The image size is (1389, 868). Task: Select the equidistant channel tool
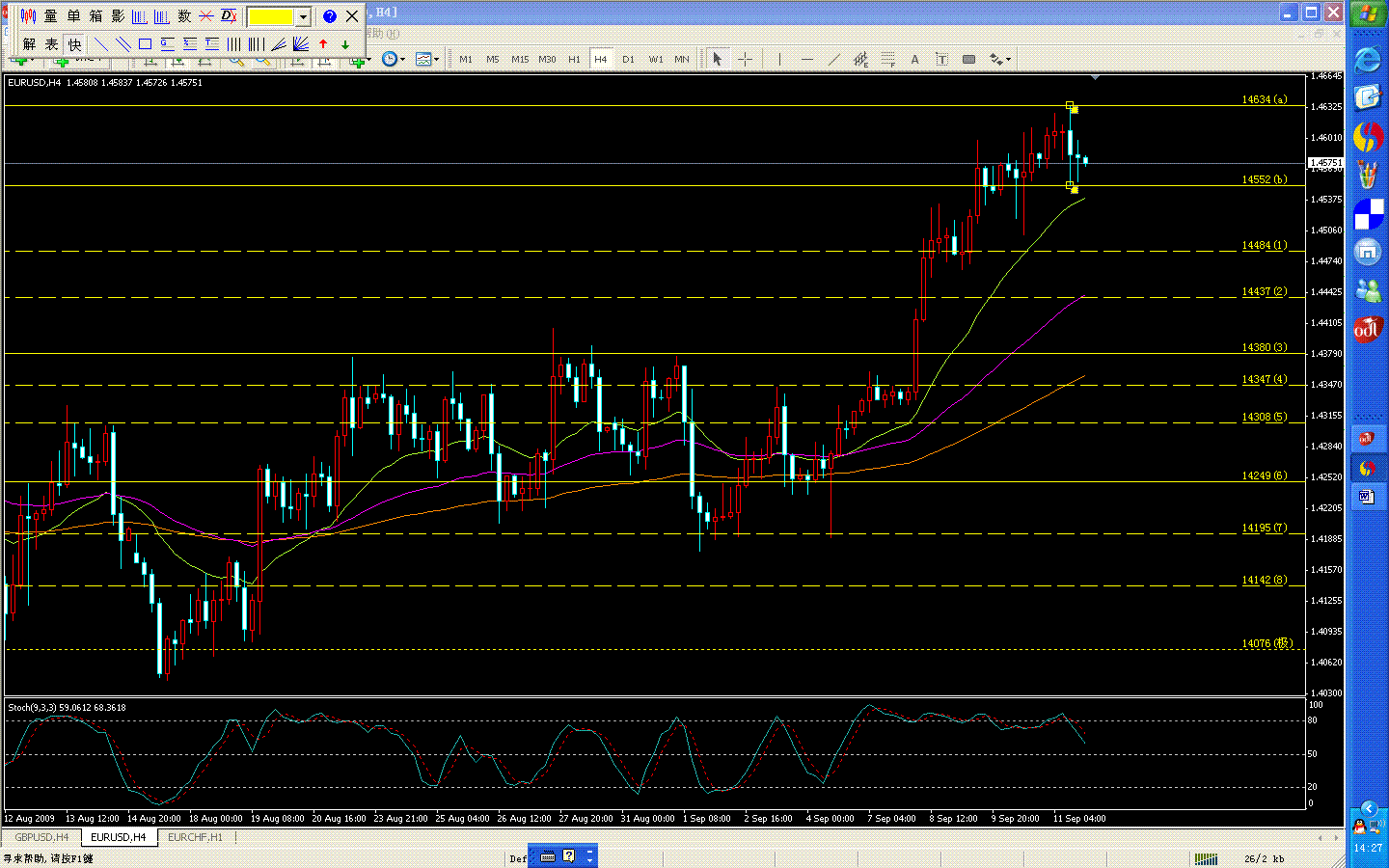(860, 60)
